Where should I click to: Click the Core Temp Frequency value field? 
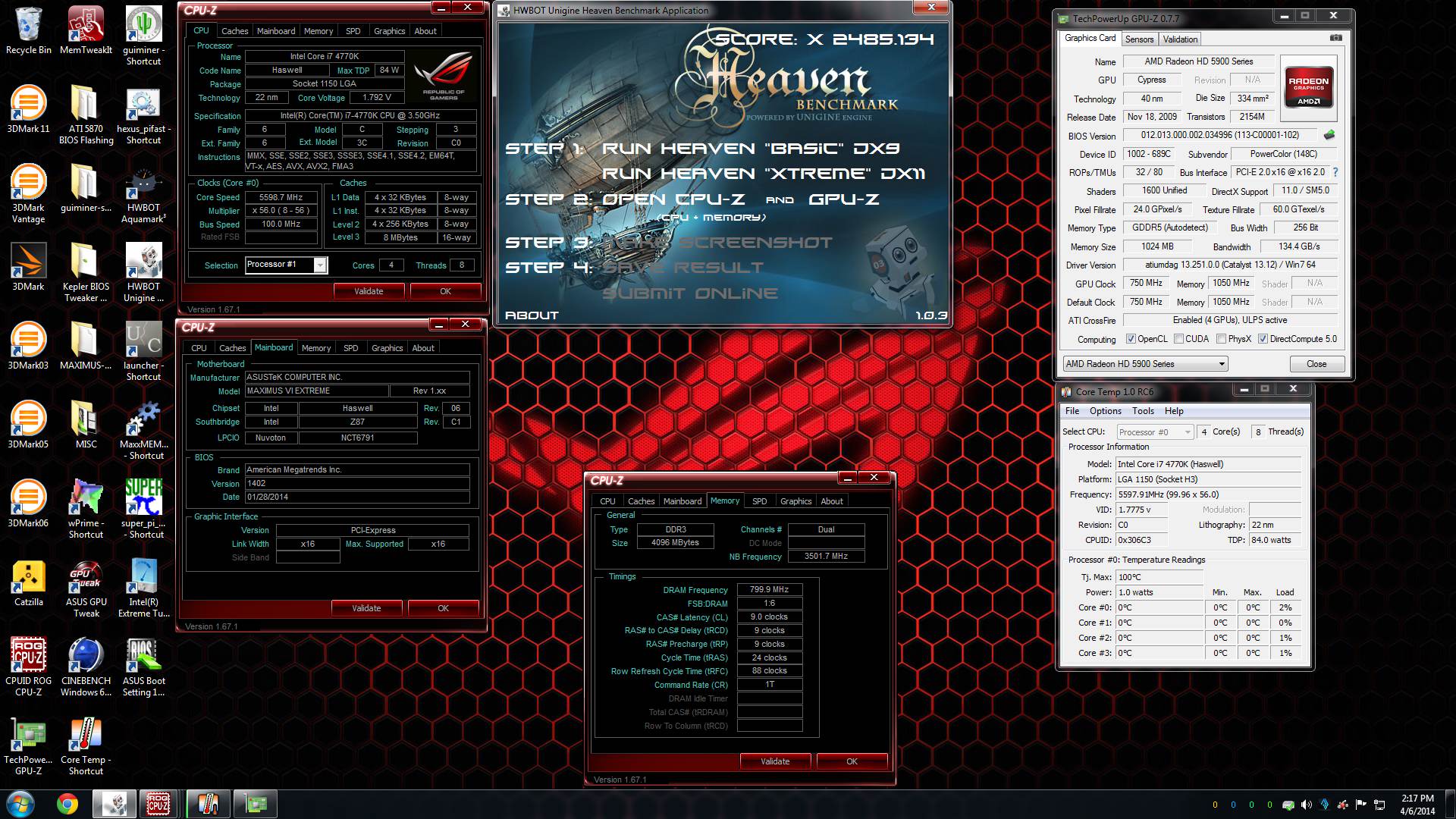click(x=1208, y=494)
